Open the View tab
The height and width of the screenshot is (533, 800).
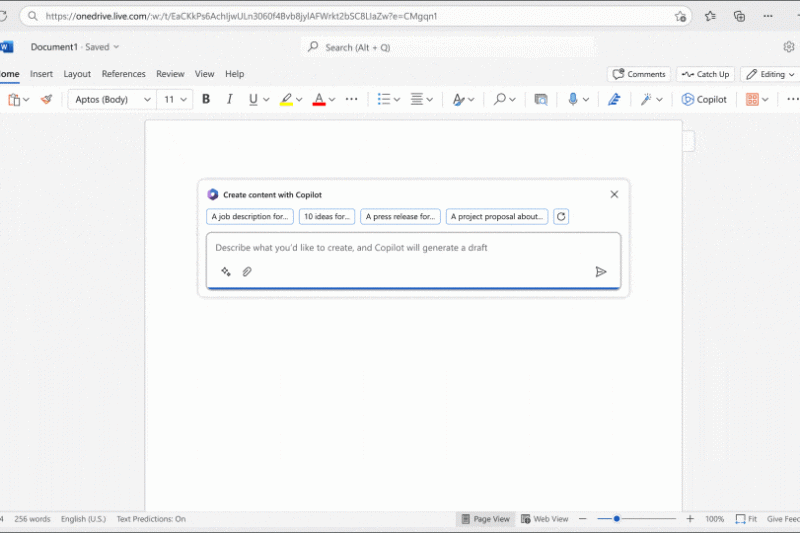pyautogui.click(x=205, y=74)
